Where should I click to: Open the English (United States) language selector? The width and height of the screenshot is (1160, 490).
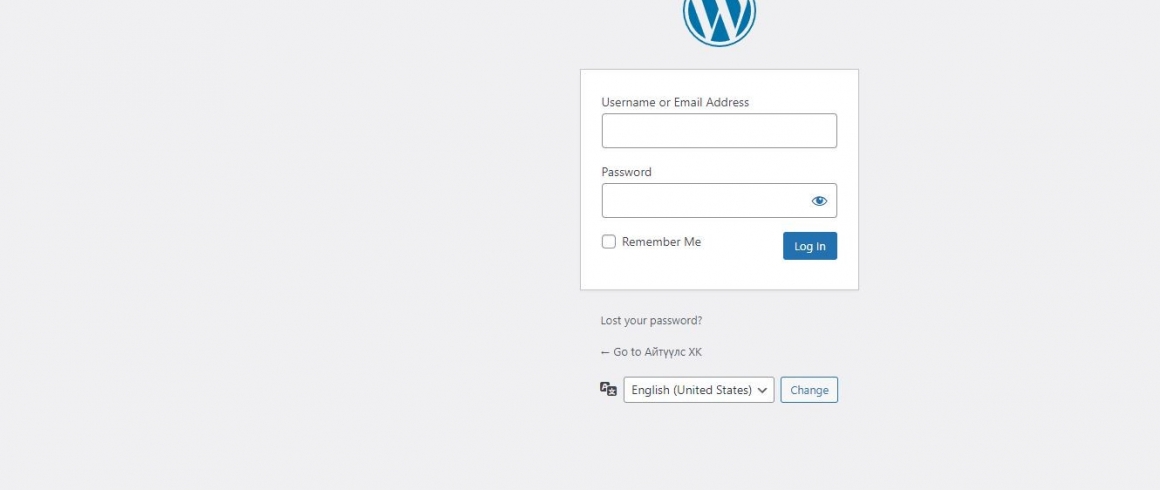[699, 390]
